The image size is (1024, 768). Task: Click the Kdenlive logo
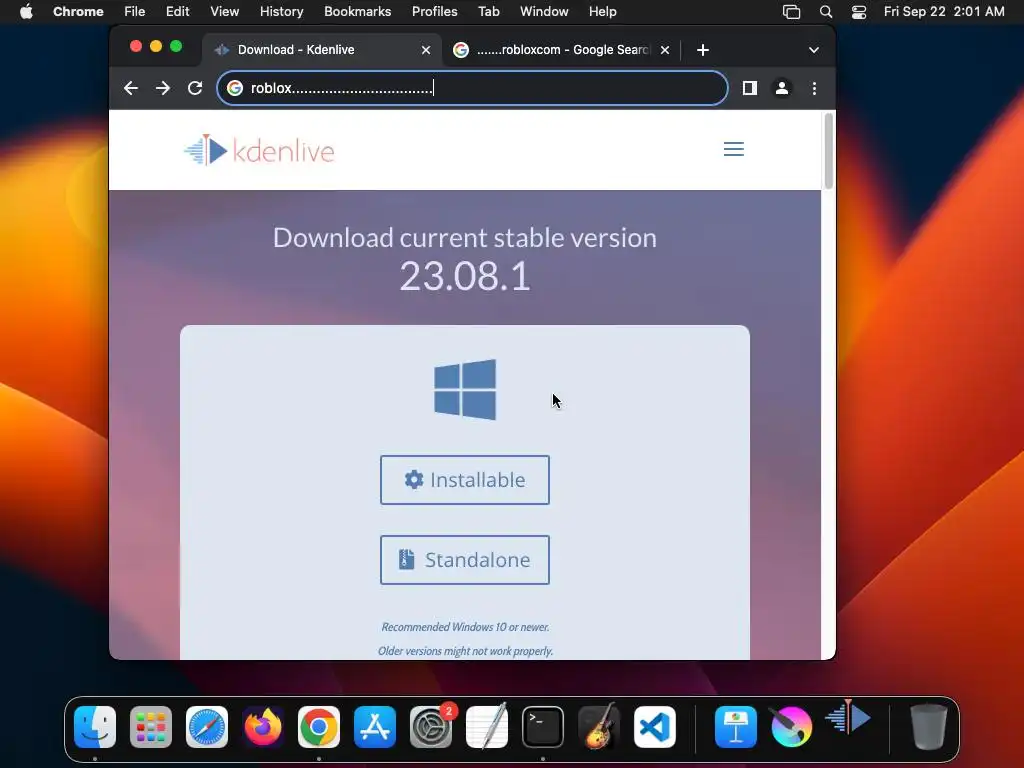click(x=259, y=150)
